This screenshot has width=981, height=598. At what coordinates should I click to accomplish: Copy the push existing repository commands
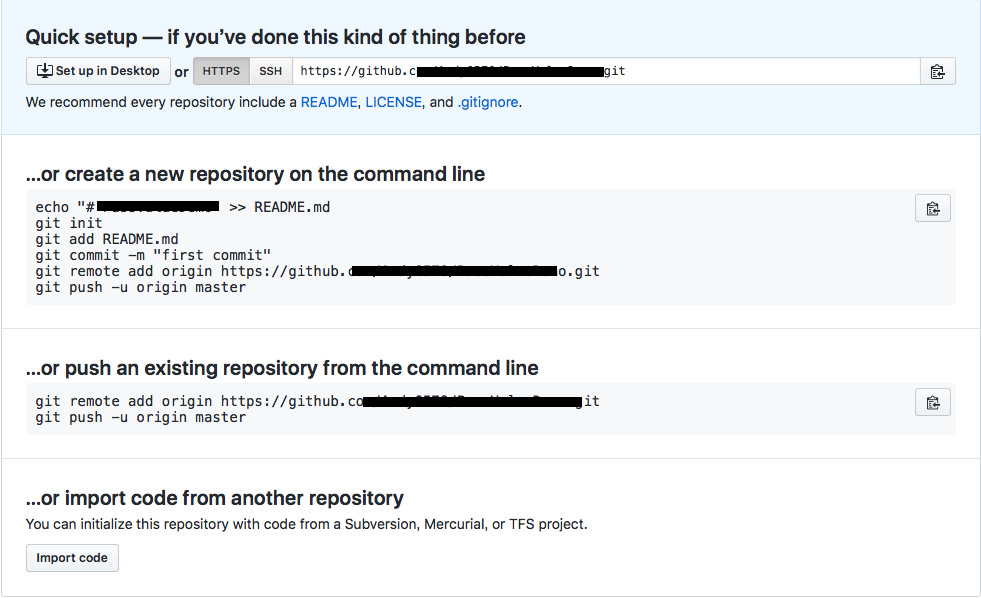pyautogui.click(x=932, y=402)
